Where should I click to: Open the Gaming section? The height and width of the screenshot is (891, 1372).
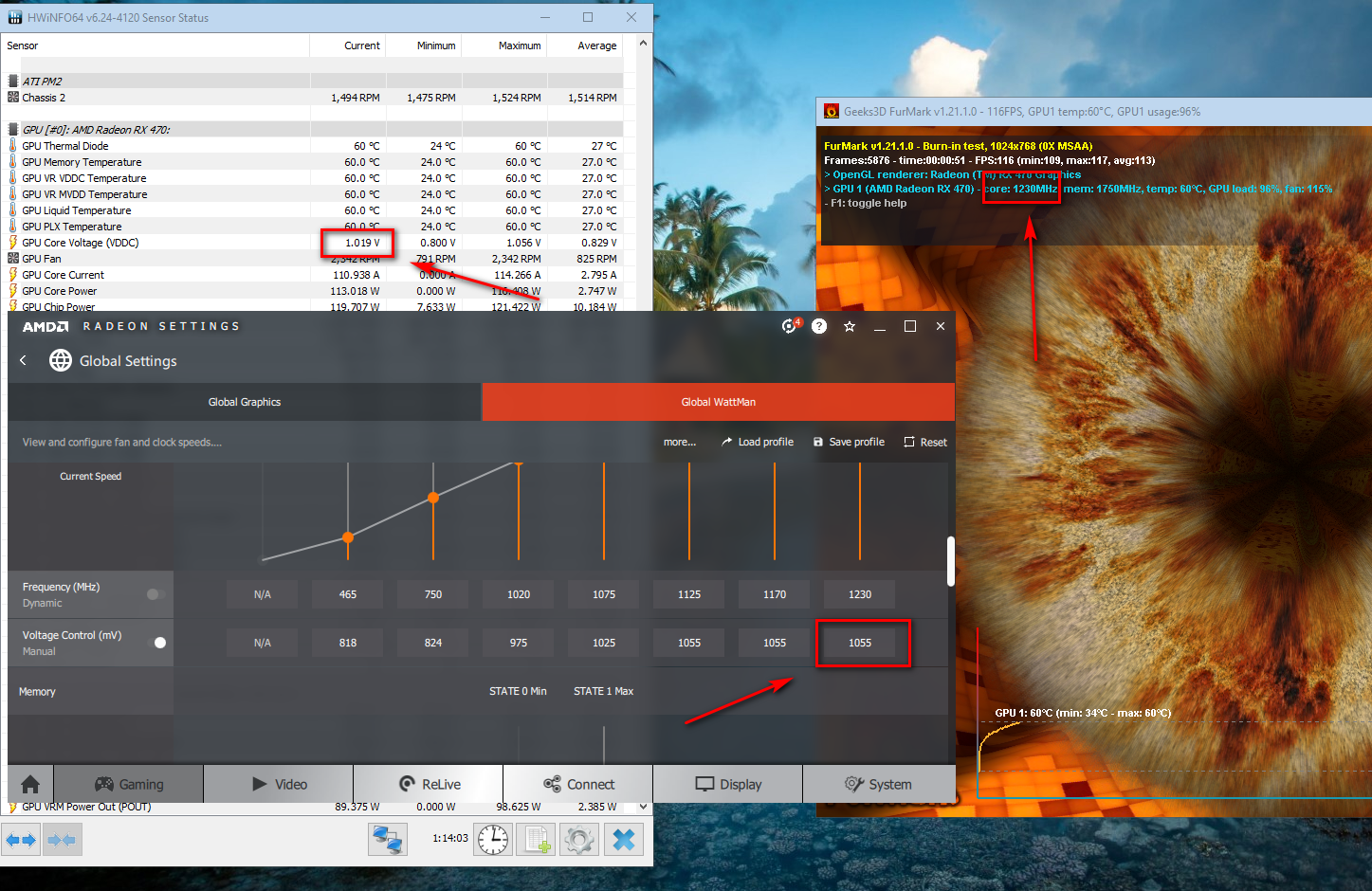point(129,784)
